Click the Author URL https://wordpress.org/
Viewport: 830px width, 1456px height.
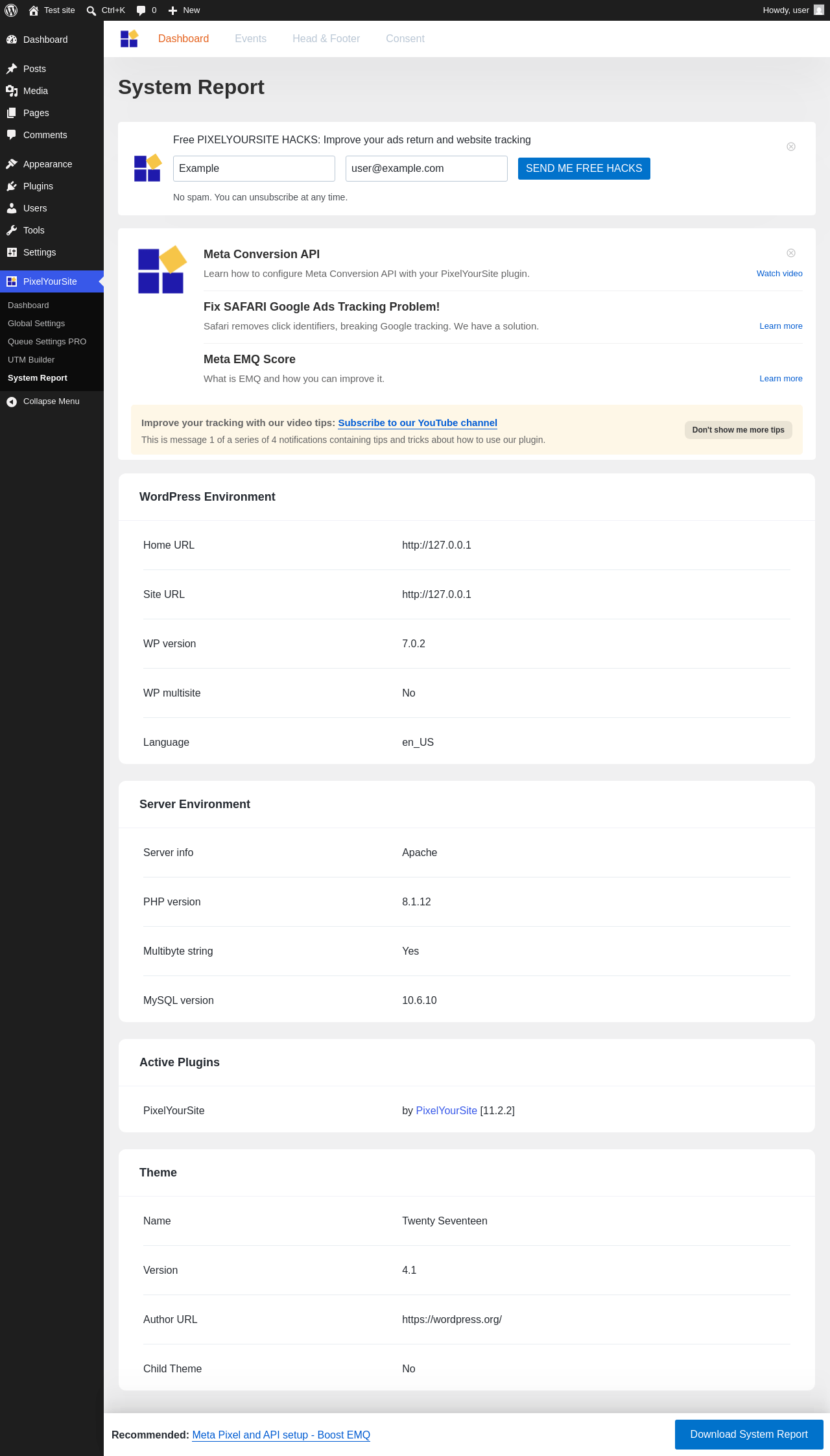(x=452, y=1319)
